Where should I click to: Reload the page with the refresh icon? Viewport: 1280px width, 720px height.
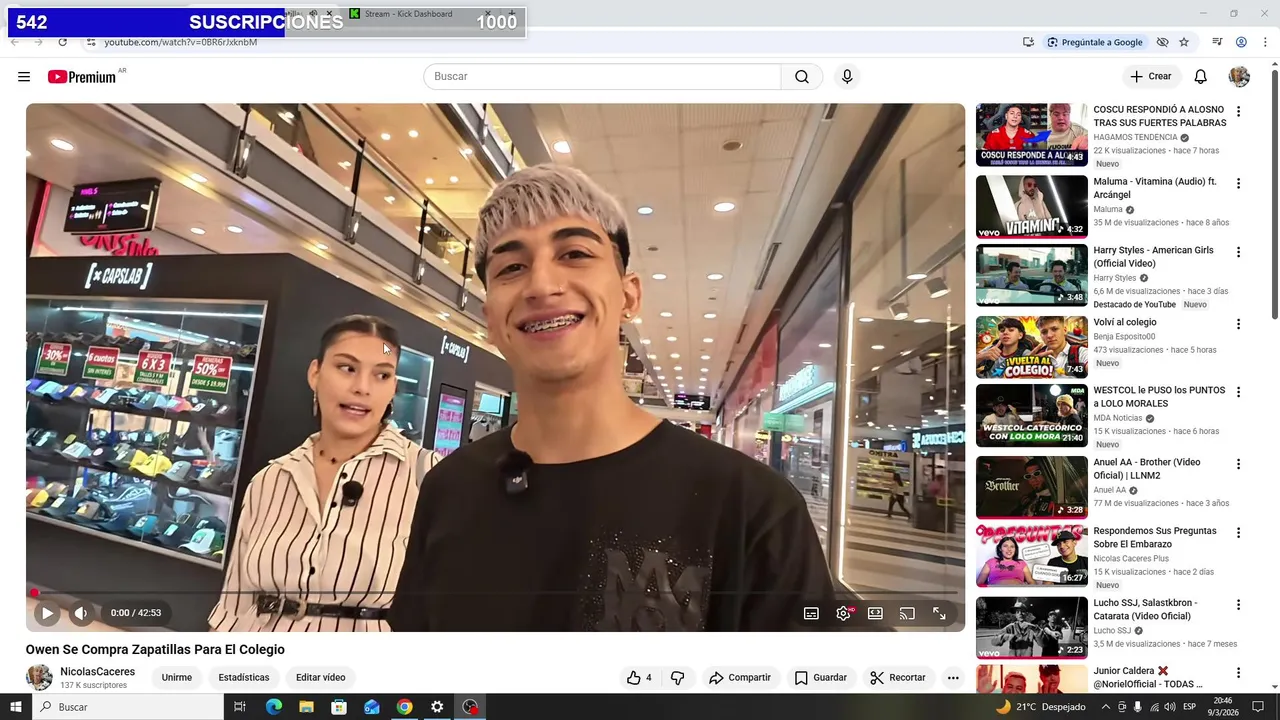[x=62, y=42]
